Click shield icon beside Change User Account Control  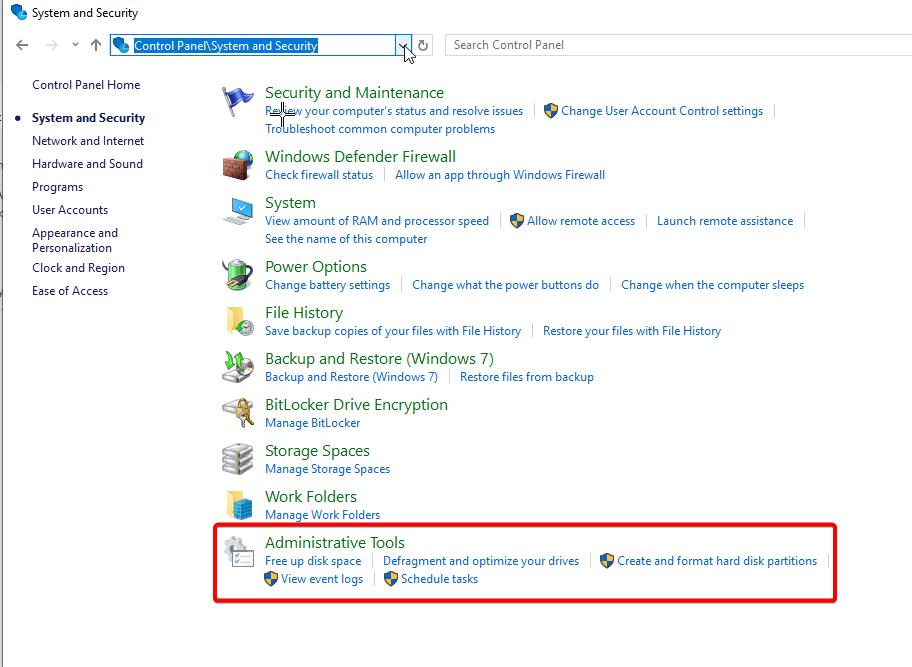coord(551,110)
